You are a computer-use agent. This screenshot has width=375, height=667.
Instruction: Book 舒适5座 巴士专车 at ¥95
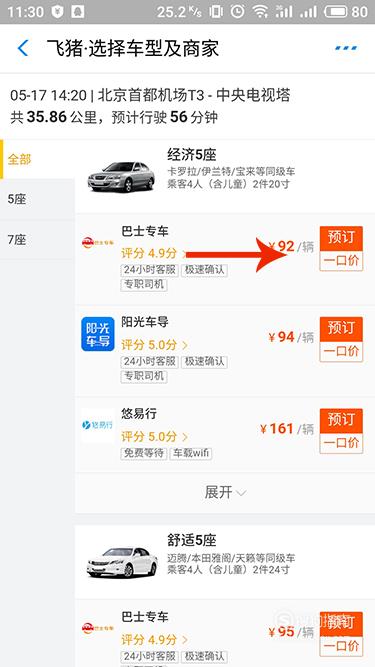click(x=341, y=624)
